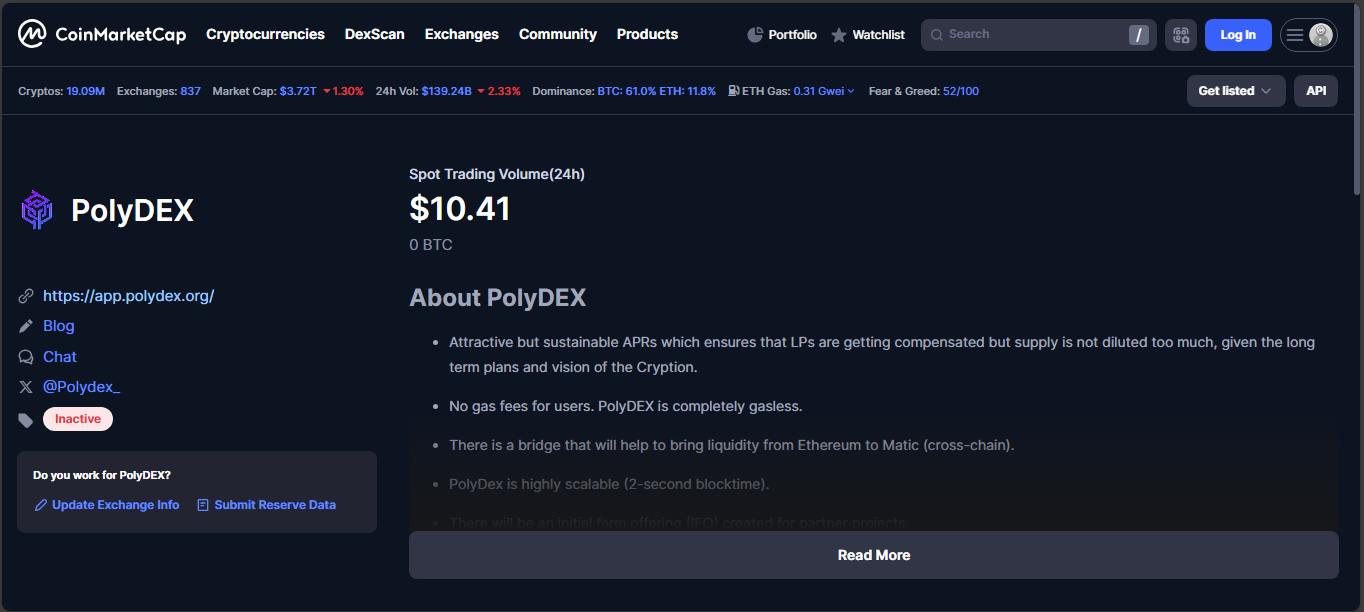
Task: Click the About PolyDEX heading
Action: [x=498, y=298]
